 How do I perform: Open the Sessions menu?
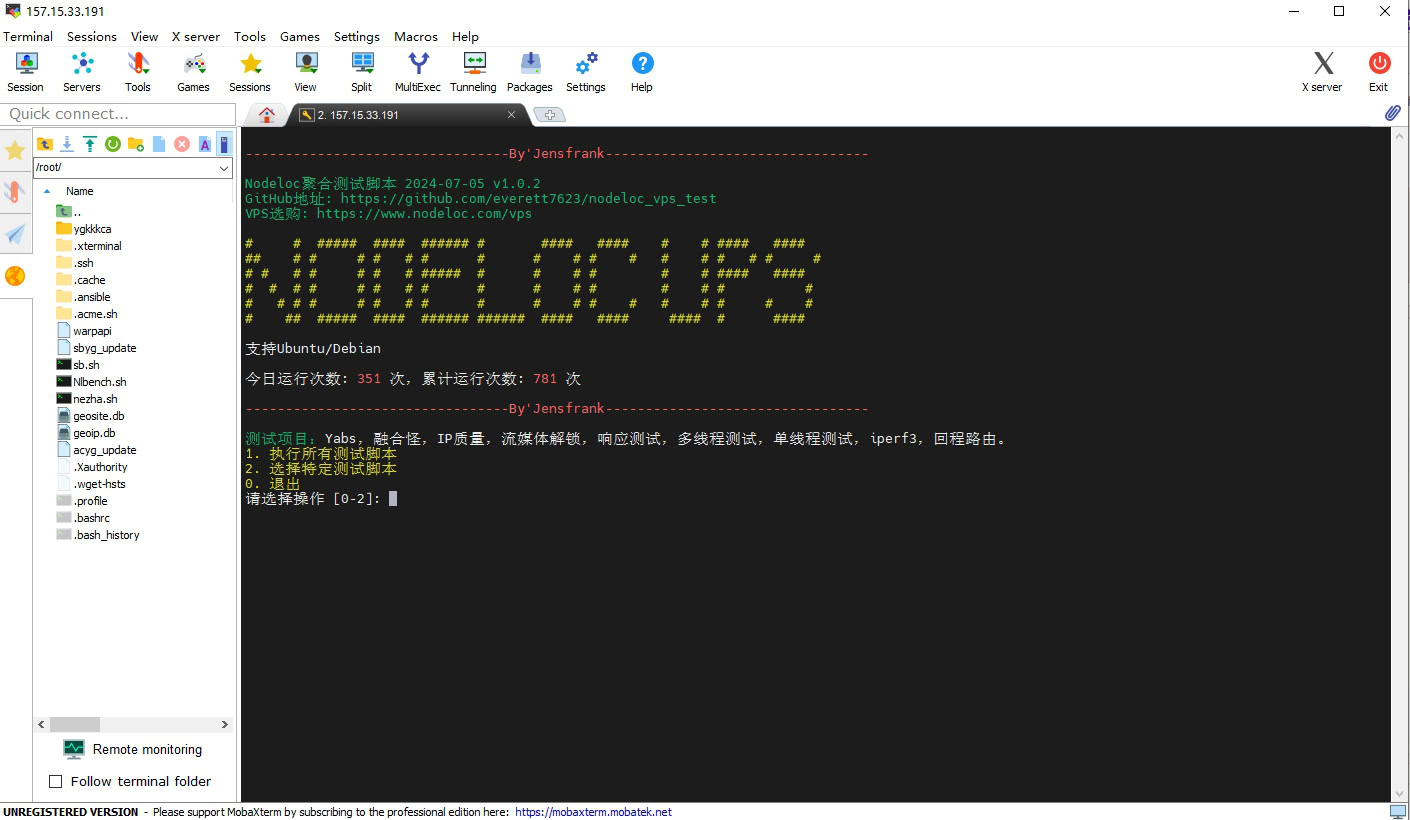[92, 36]
